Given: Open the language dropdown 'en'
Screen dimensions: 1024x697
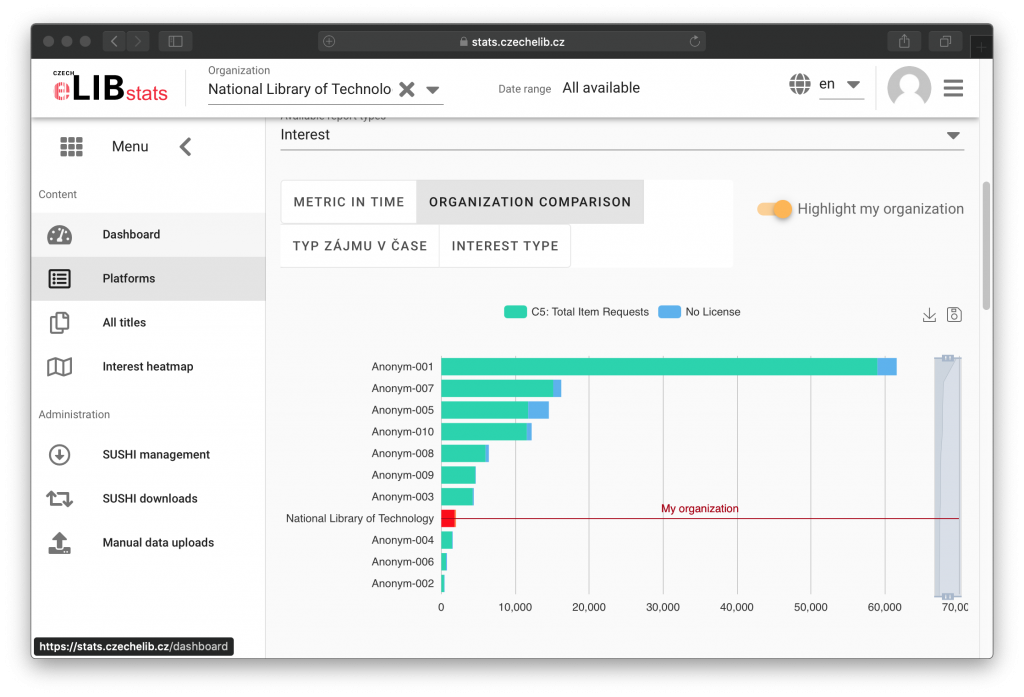Looking at the screenshot, I should pos(841,84).
